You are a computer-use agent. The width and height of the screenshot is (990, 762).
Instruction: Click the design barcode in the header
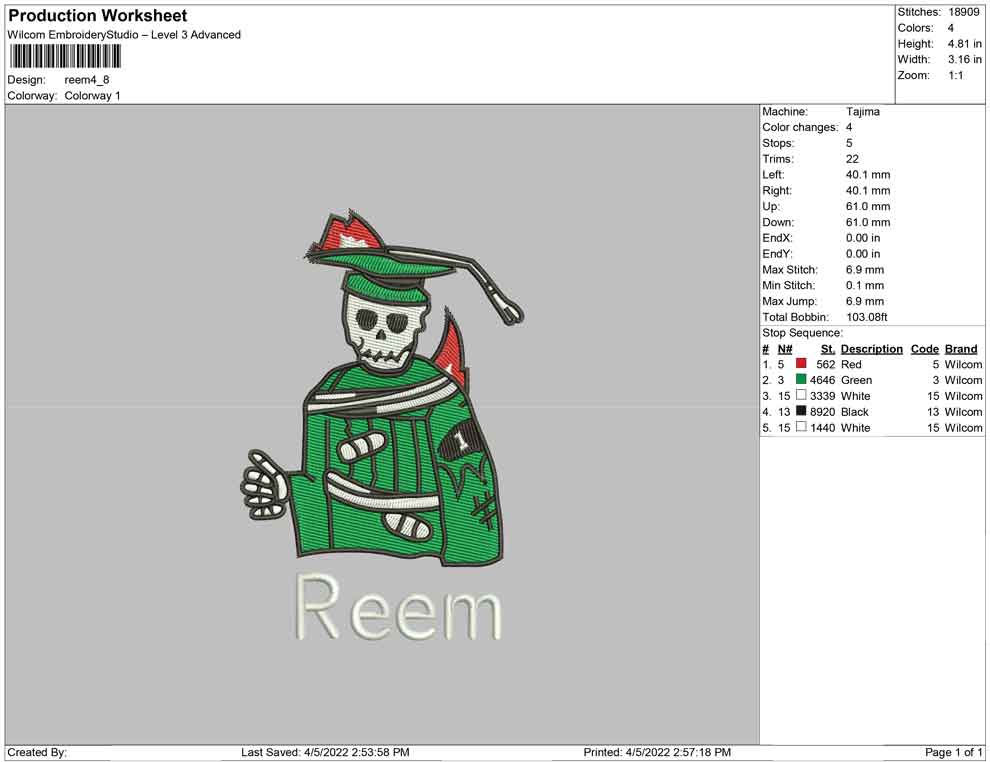click(x=65, y=56)
